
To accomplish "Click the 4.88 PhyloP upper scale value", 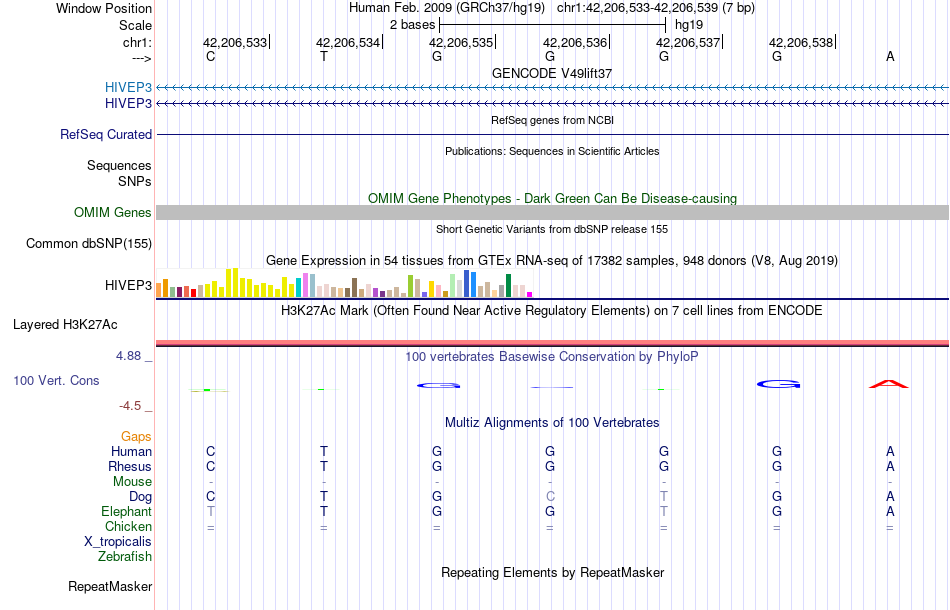I will point(128,356).
